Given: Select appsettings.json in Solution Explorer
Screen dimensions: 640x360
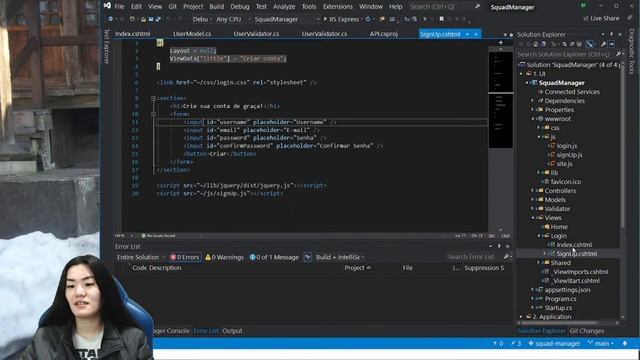Looking at the screenshot, I should [567, 290].
